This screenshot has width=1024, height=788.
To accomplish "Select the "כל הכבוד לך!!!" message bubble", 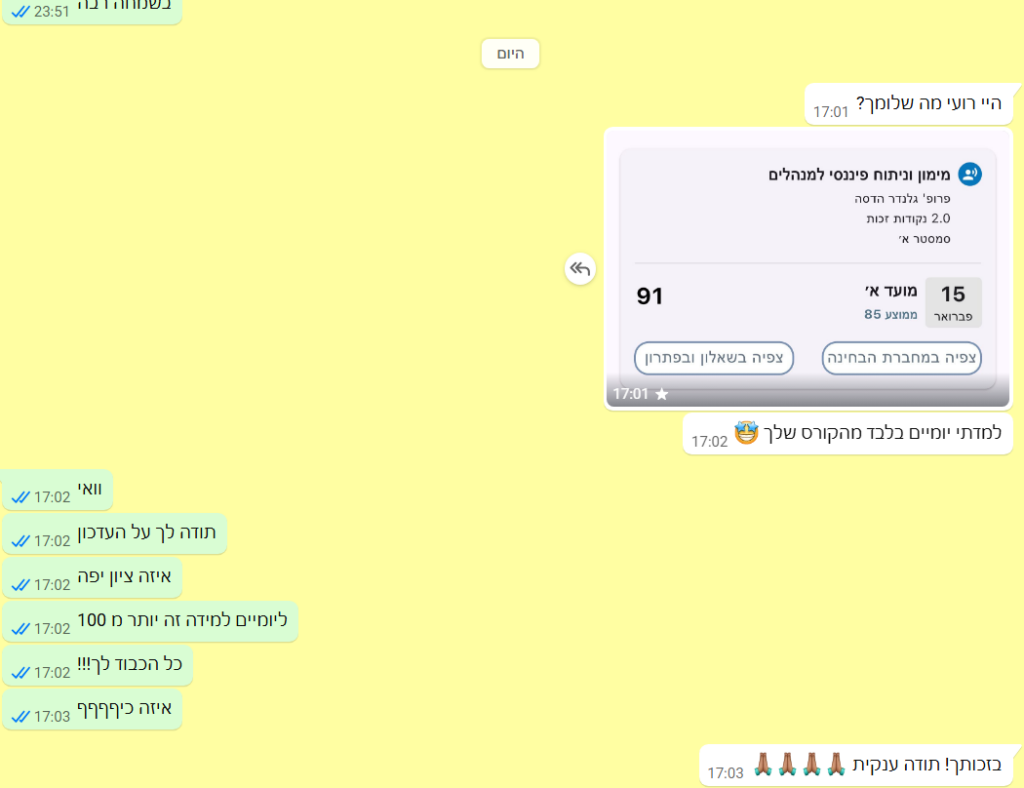I will click(98, 665).
